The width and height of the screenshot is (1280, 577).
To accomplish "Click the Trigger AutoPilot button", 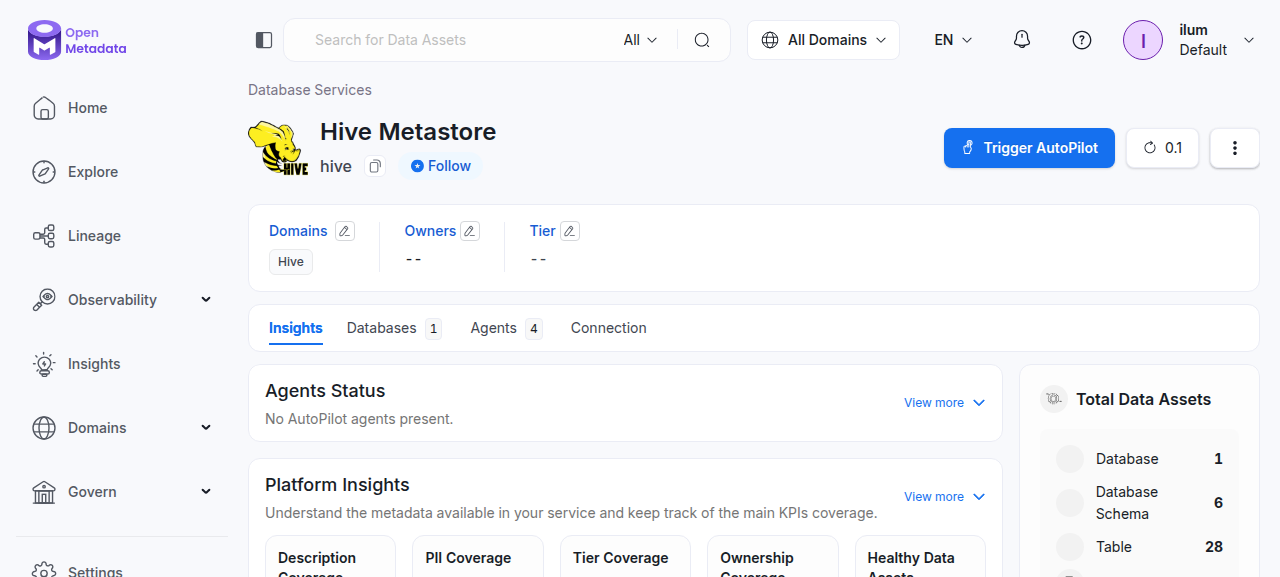I will point(1029,148).
